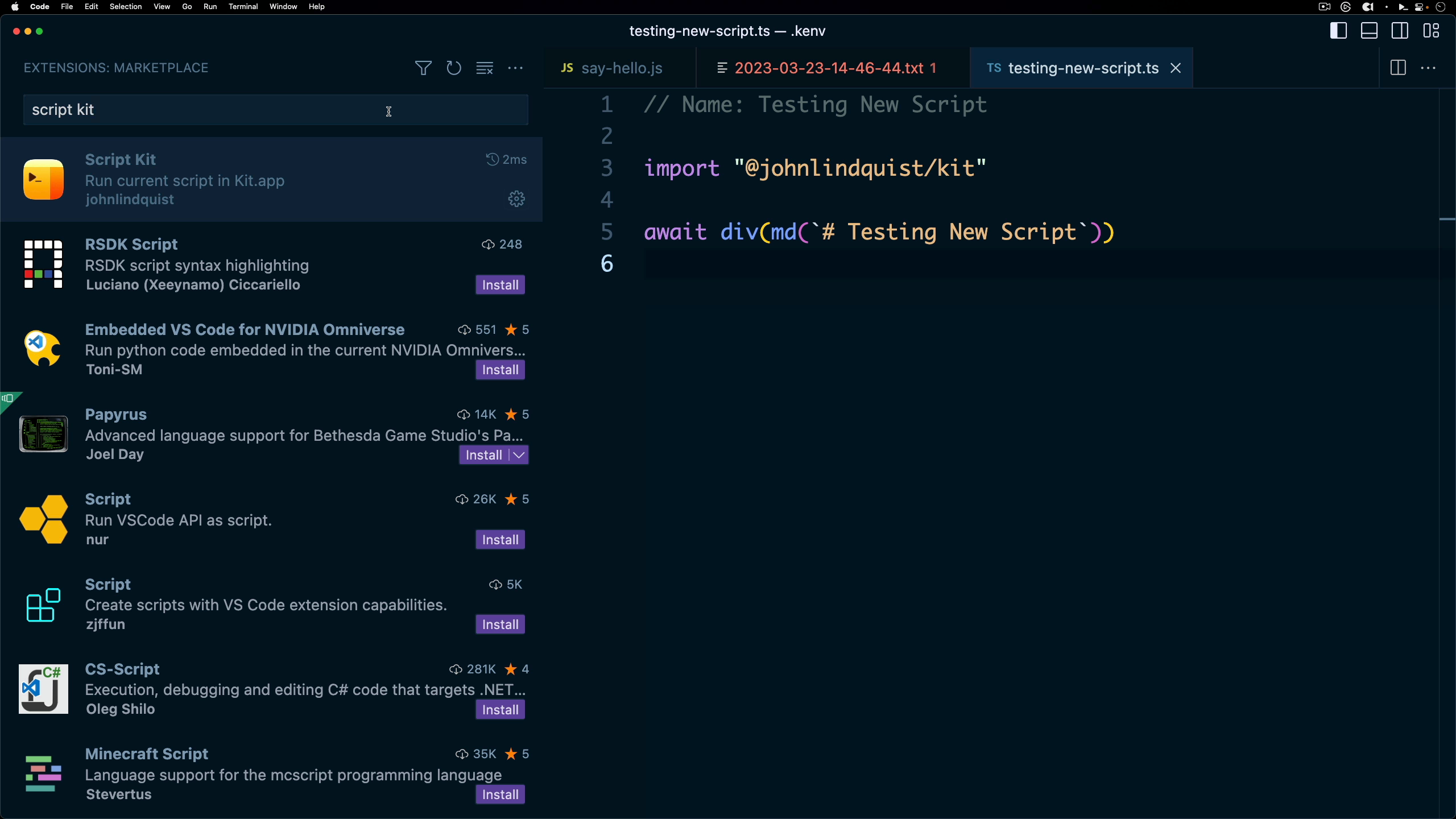Click the zjffun Script extension icon
Image resolution: width=1456 pixels, height=819 pixels.
point(44,605)
